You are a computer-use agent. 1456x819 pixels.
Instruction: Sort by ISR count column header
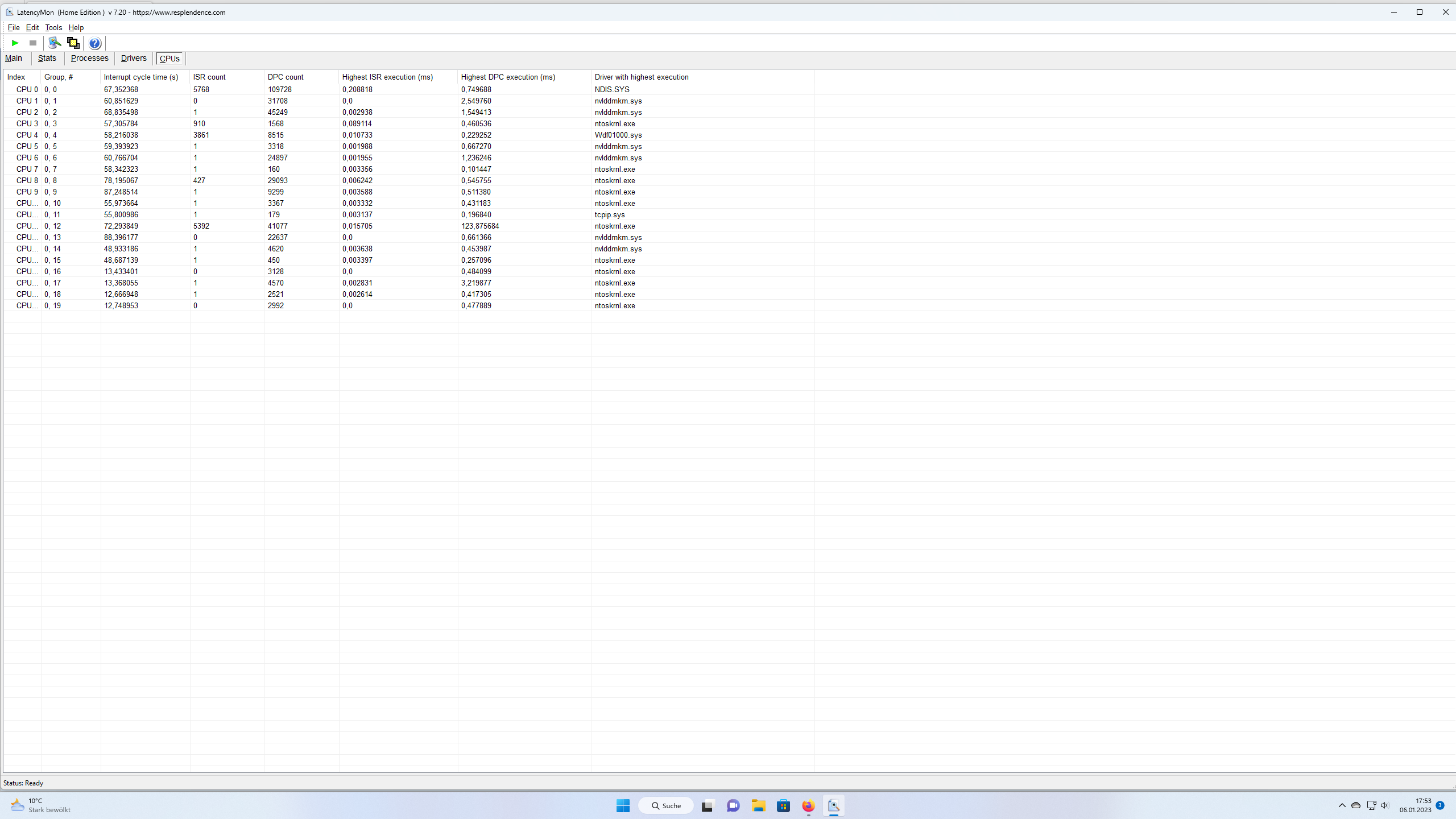(209, 77)
